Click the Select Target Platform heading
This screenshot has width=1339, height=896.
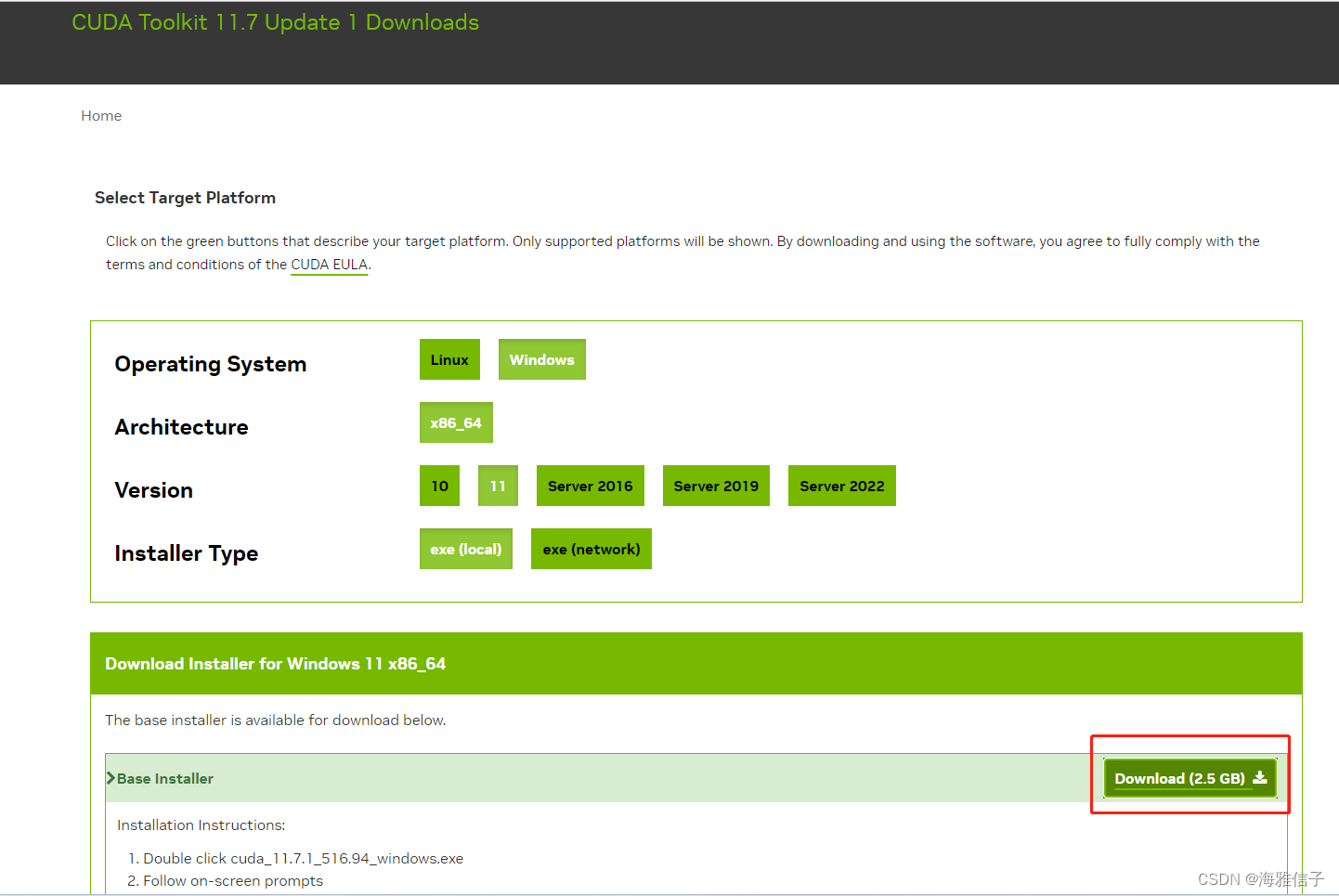(185, 198)
